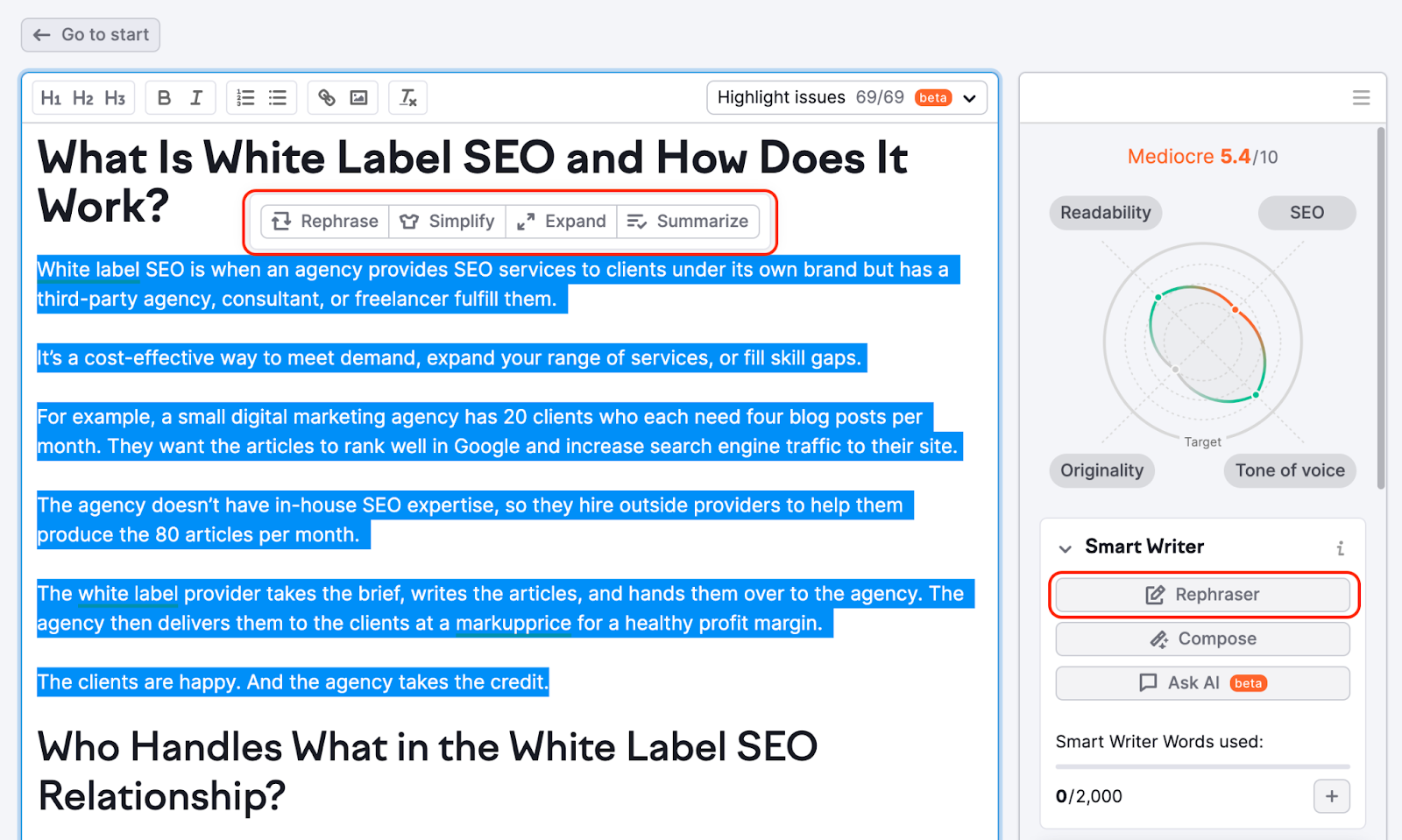This screenshot has height=840, width=1402.
Task: Create a numbered list
Action: (x=245, y=97)
